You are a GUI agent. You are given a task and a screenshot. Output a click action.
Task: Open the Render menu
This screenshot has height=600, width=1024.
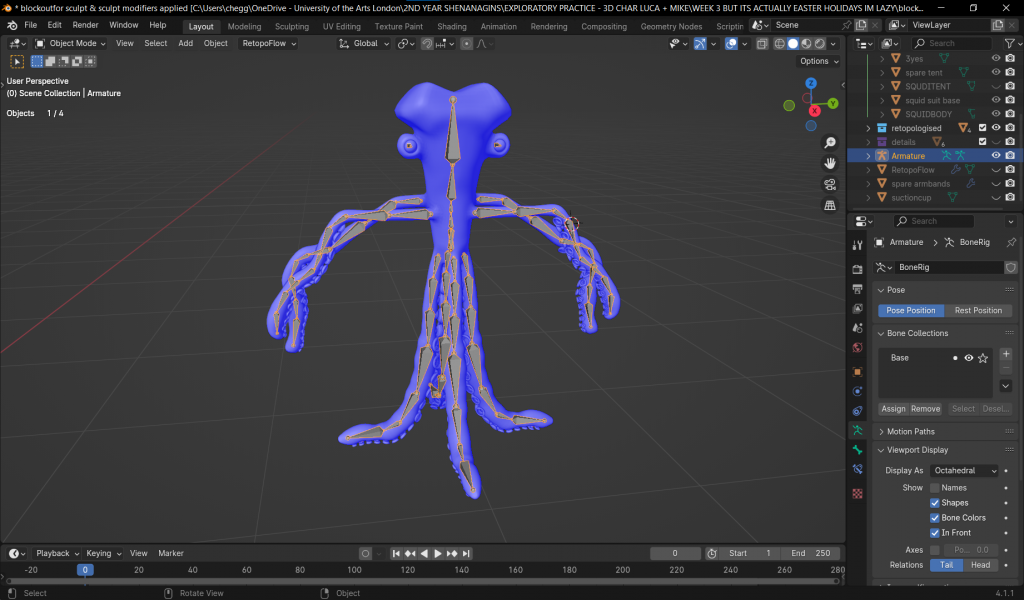[x=85, y=25]
